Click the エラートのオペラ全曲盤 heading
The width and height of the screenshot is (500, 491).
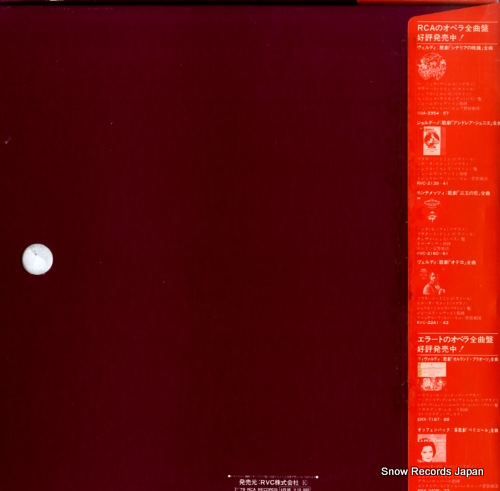coord(455,339)
